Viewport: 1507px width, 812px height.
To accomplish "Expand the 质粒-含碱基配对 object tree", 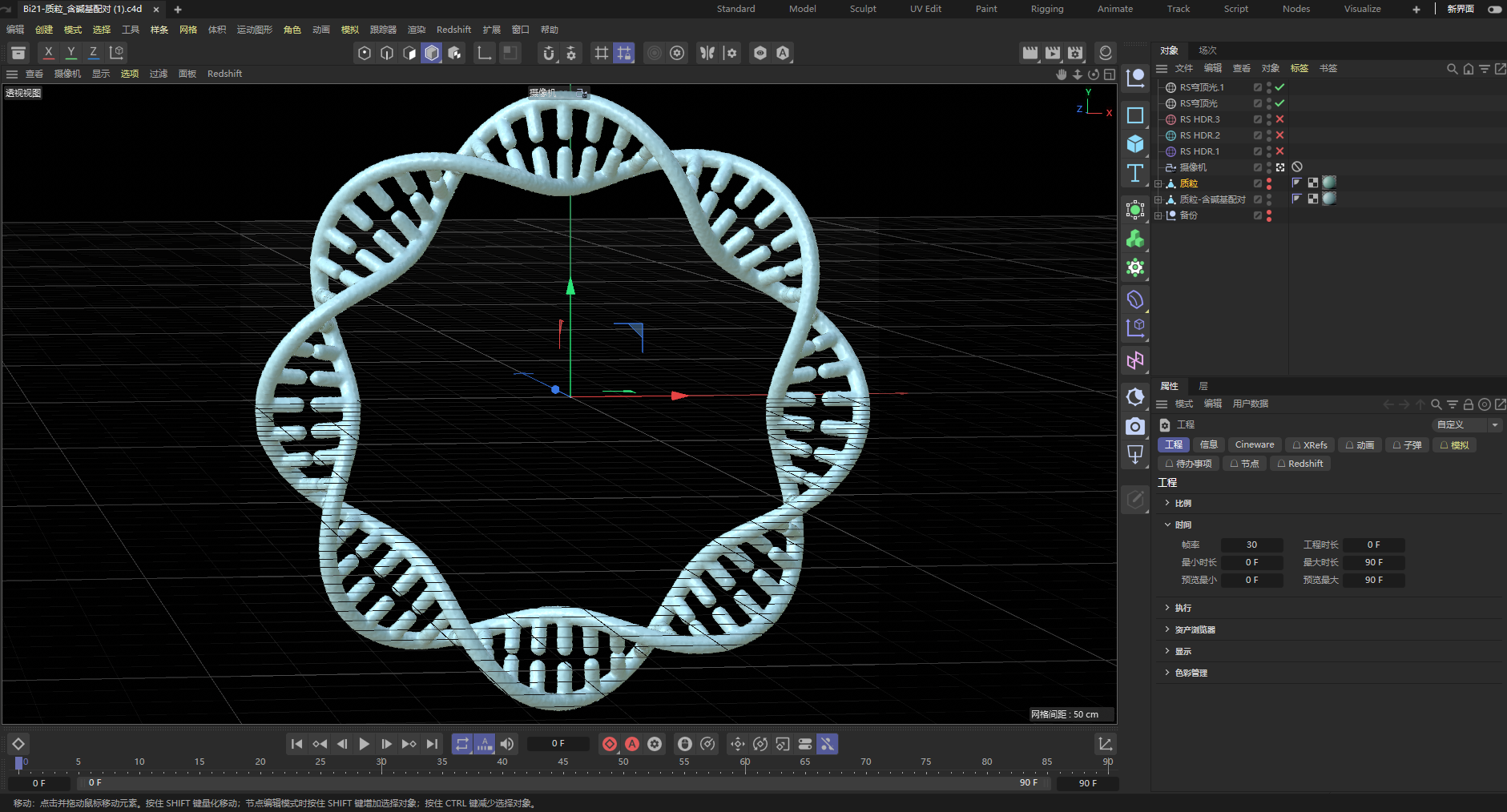I will click(x=1158, y=199).
